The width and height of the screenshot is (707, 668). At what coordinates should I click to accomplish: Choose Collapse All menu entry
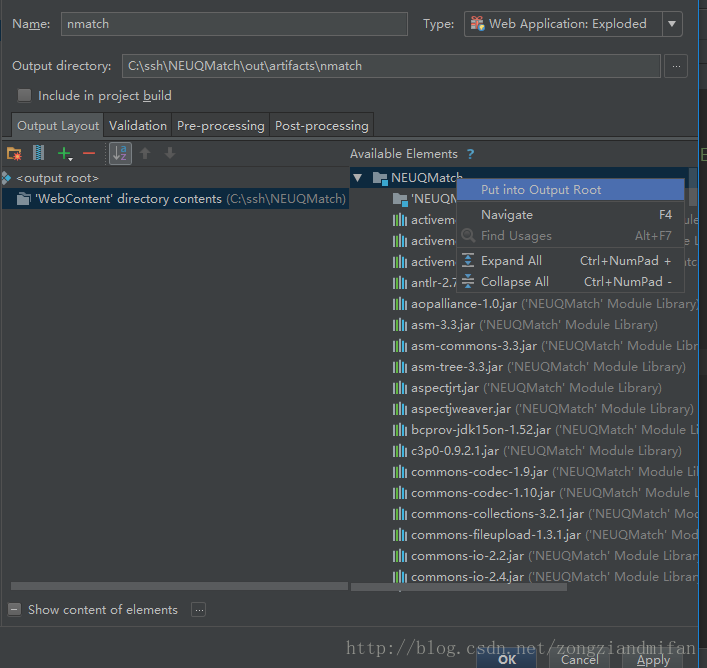click(570, 282)
